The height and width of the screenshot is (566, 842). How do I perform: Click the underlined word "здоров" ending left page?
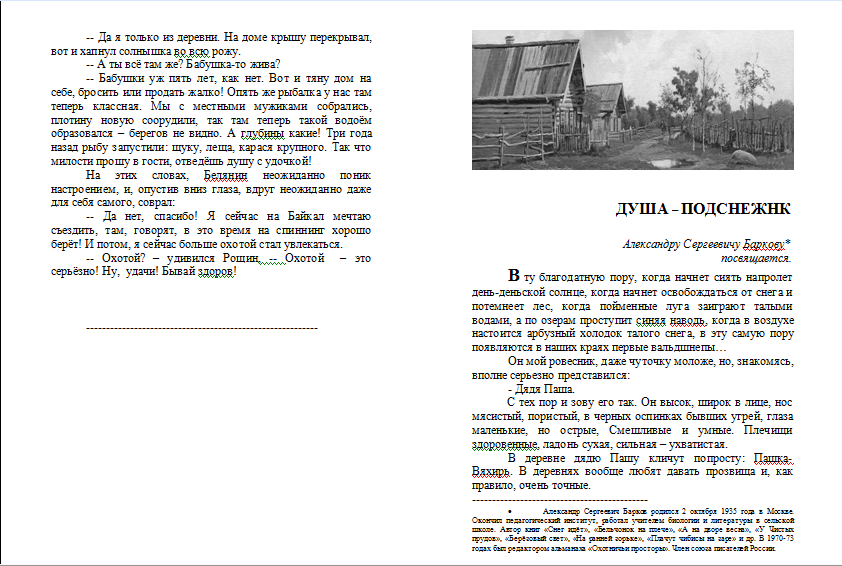click(214, 272)
